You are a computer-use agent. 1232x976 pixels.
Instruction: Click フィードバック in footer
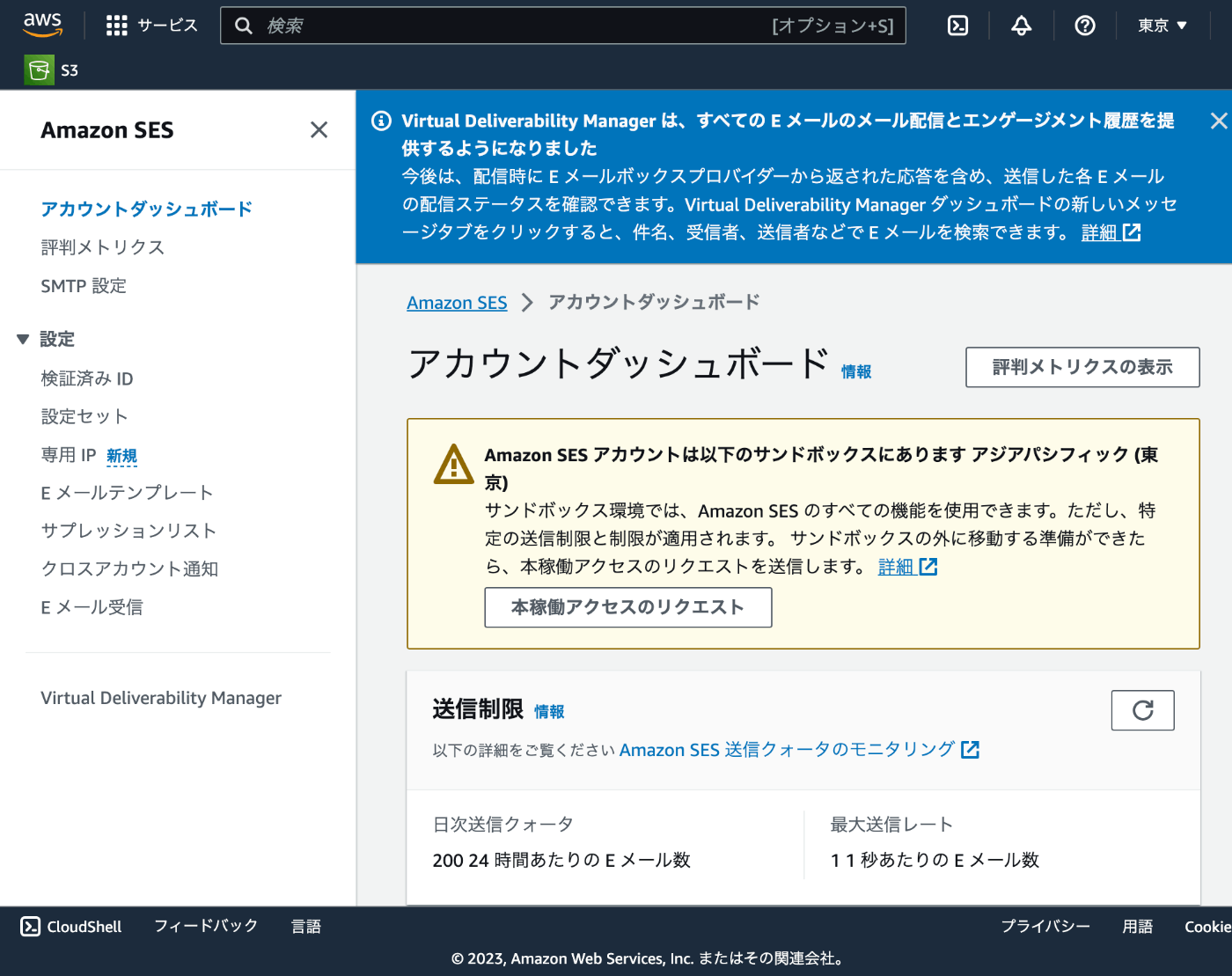pos(206,926)
